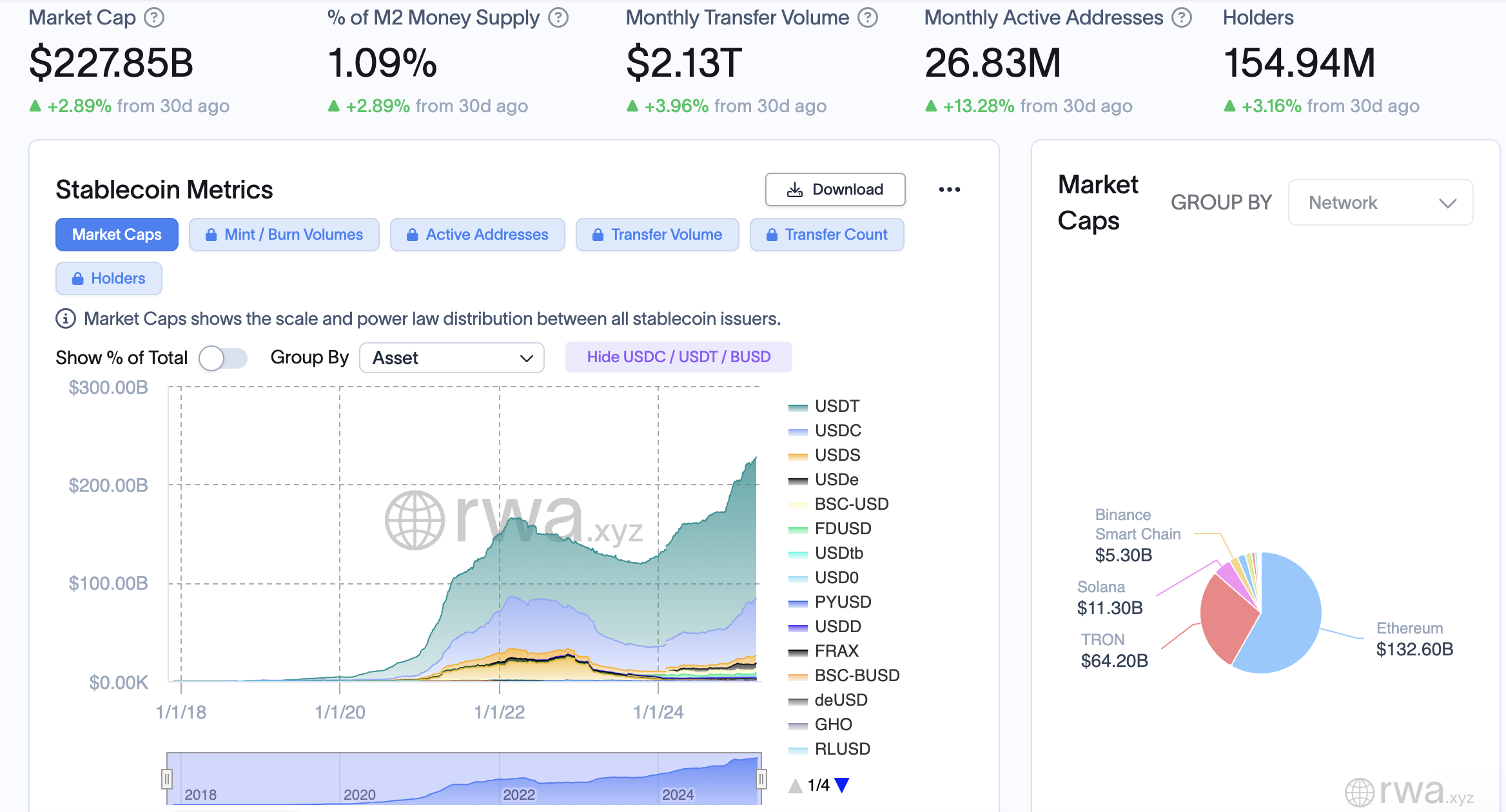Toggle USDT series in chart legend
This screenshot has width=1506, height=812.
(x=836, y=406)
